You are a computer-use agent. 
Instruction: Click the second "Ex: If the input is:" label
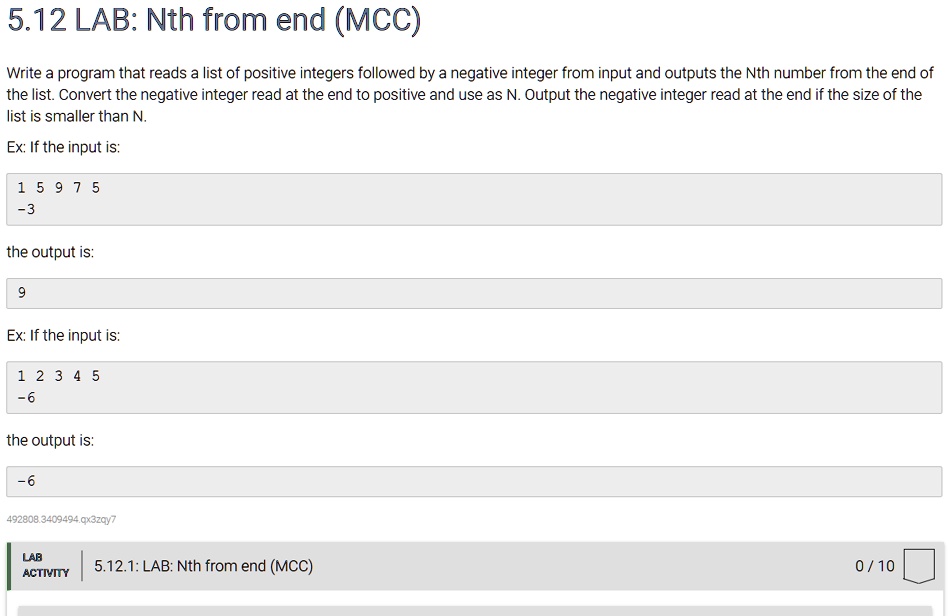(63, 335)
